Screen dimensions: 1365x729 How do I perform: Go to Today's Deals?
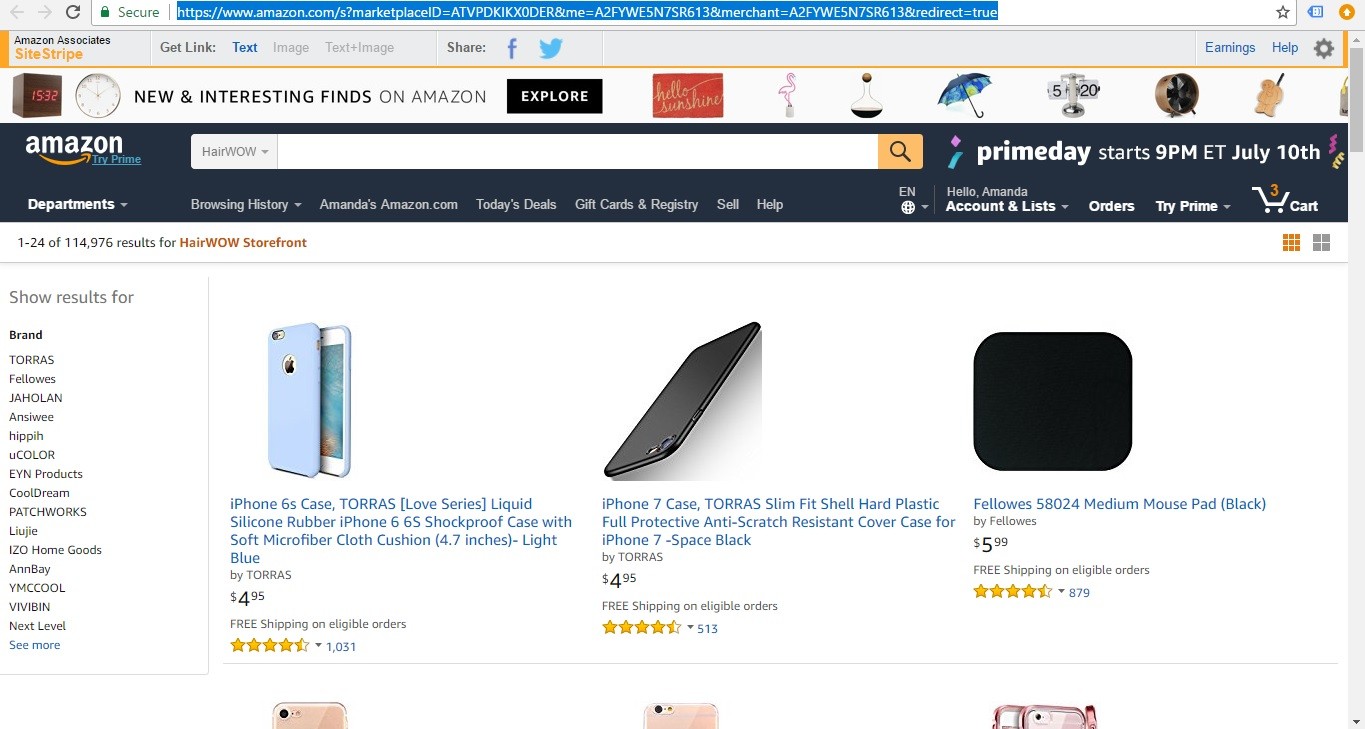516,204
